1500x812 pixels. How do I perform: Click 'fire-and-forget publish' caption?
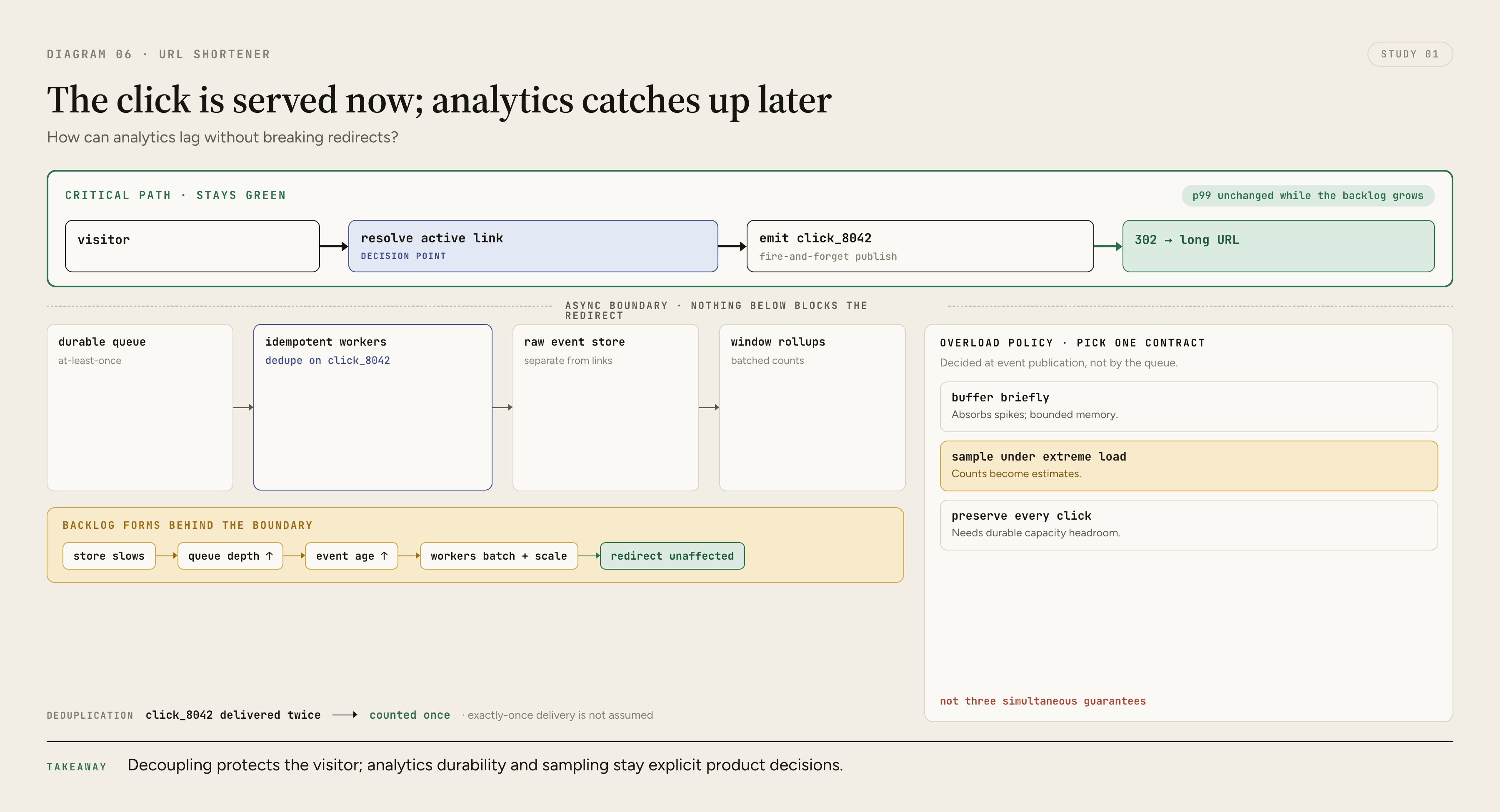point(827,256)
